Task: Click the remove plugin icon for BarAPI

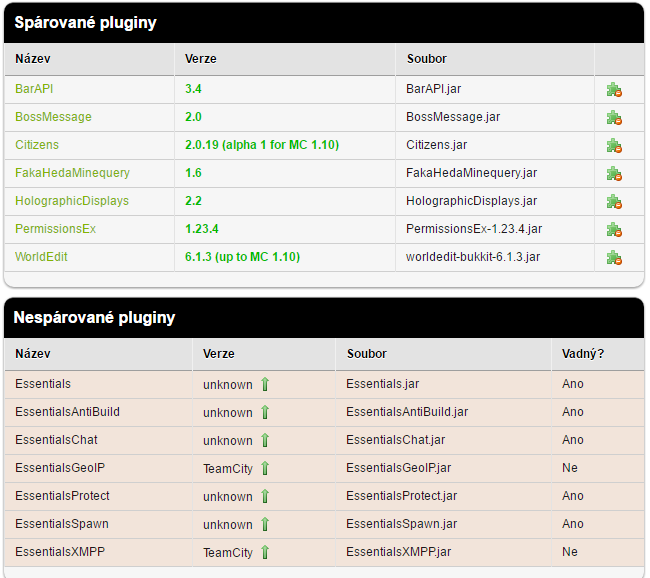Action: point(614,90)
